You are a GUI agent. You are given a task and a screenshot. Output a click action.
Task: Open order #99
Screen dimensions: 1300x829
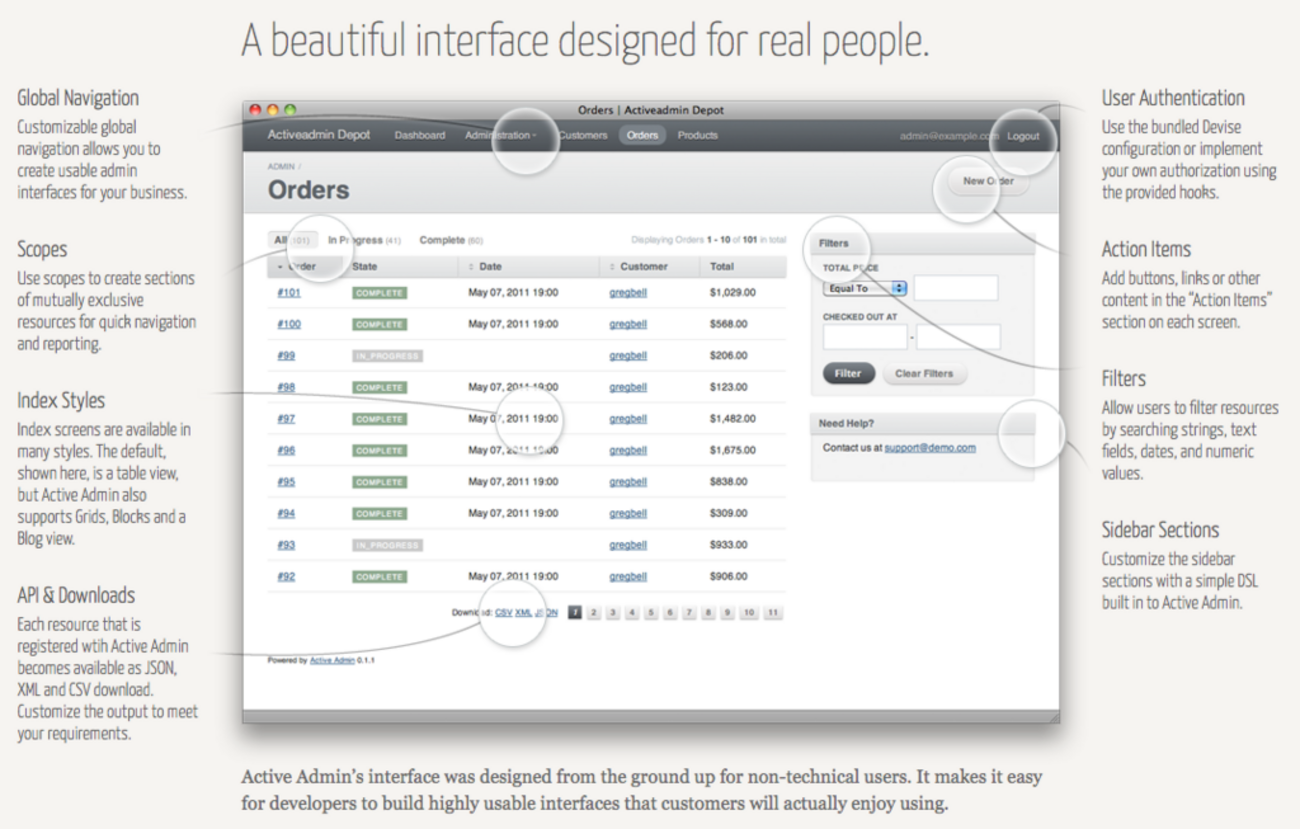286,356
